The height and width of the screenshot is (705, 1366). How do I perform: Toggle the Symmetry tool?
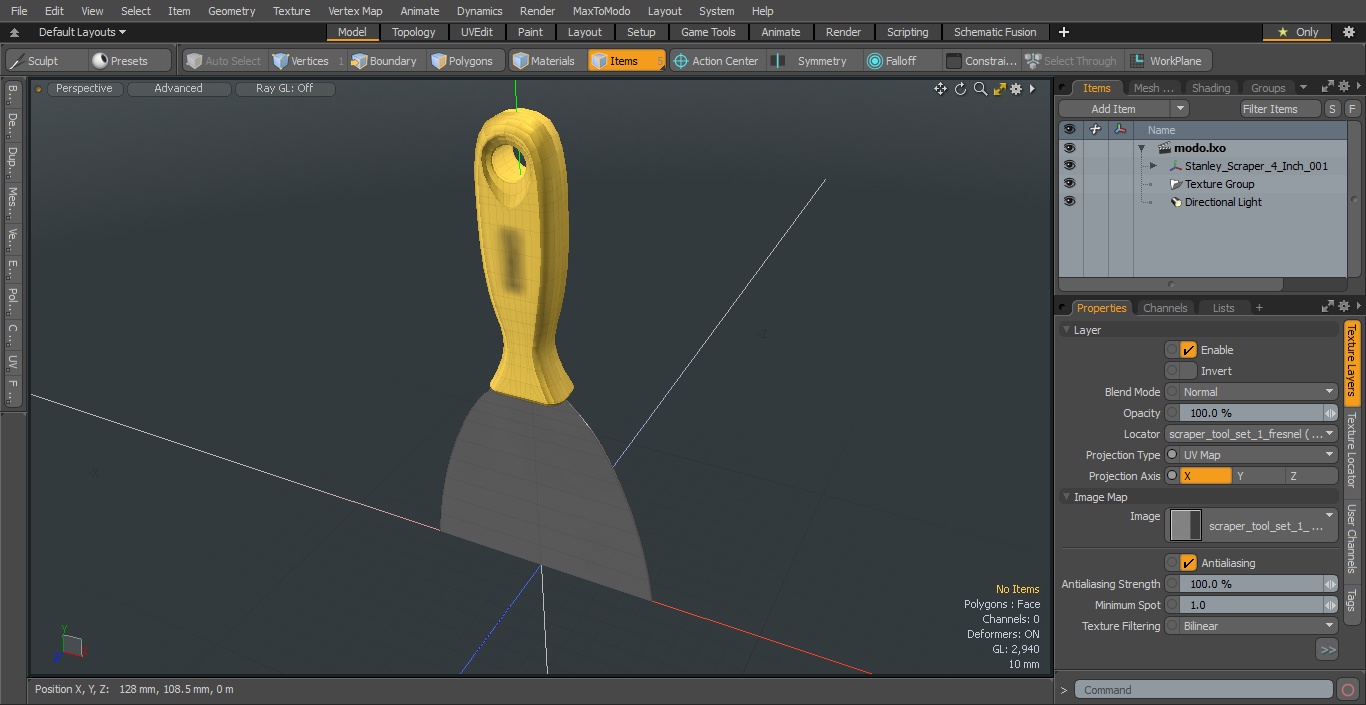pos(813,61)
